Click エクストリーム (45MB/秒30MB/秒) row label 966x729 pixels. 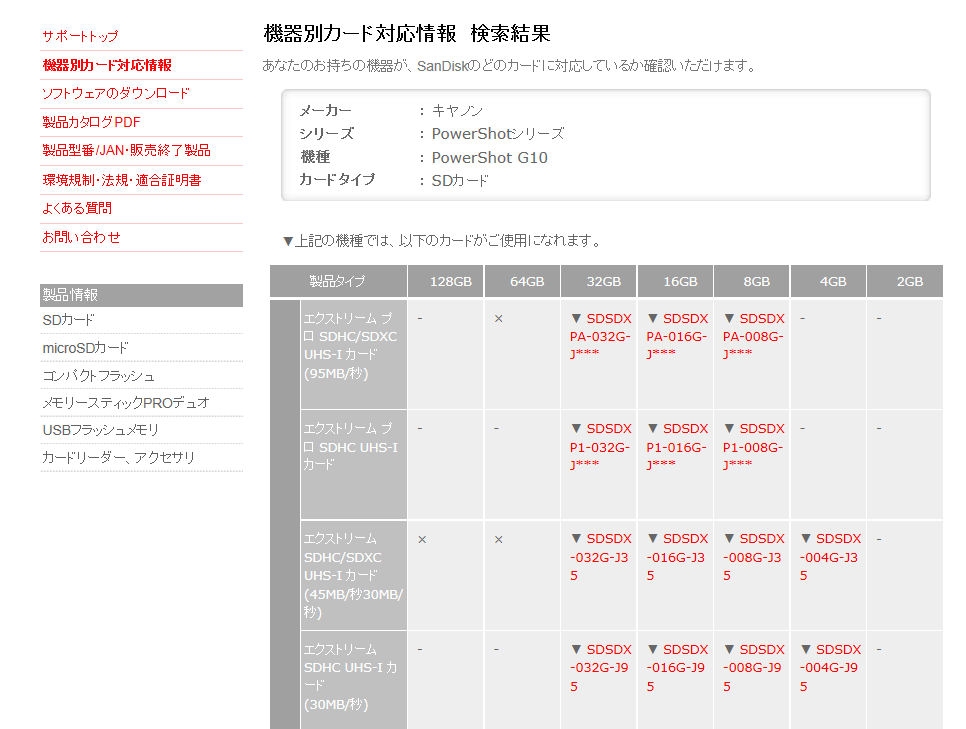click(353, 575)
